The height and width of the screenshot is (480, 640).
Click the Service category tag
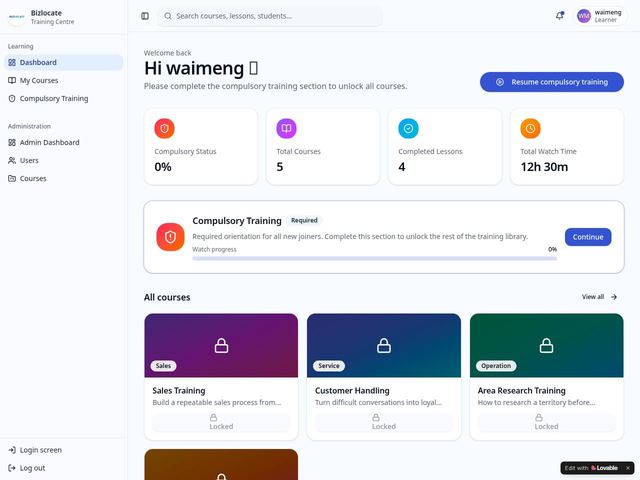tap(329, 366)
